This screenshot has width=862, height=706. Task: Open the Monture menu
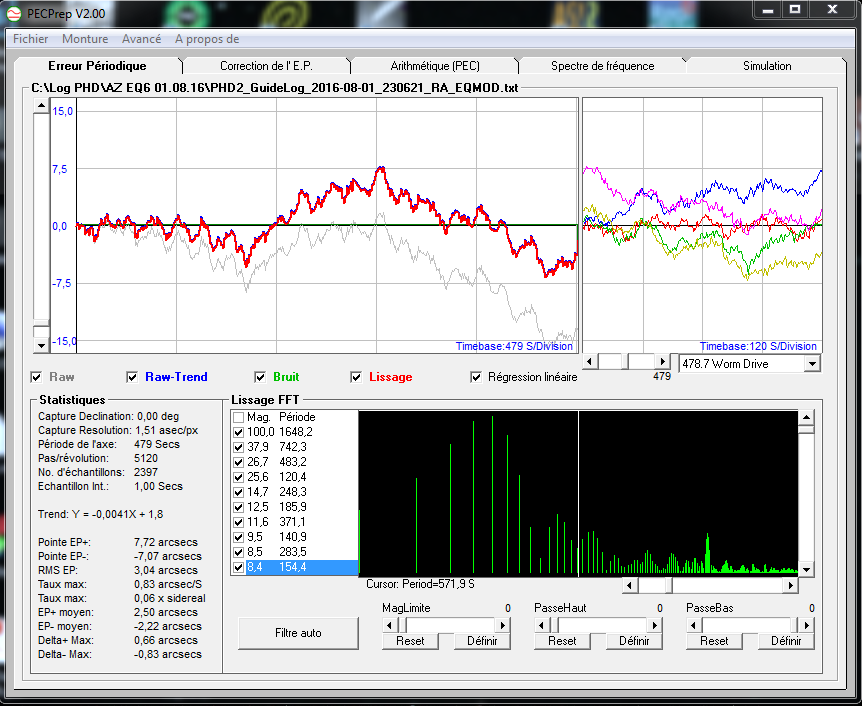[85, 39]
